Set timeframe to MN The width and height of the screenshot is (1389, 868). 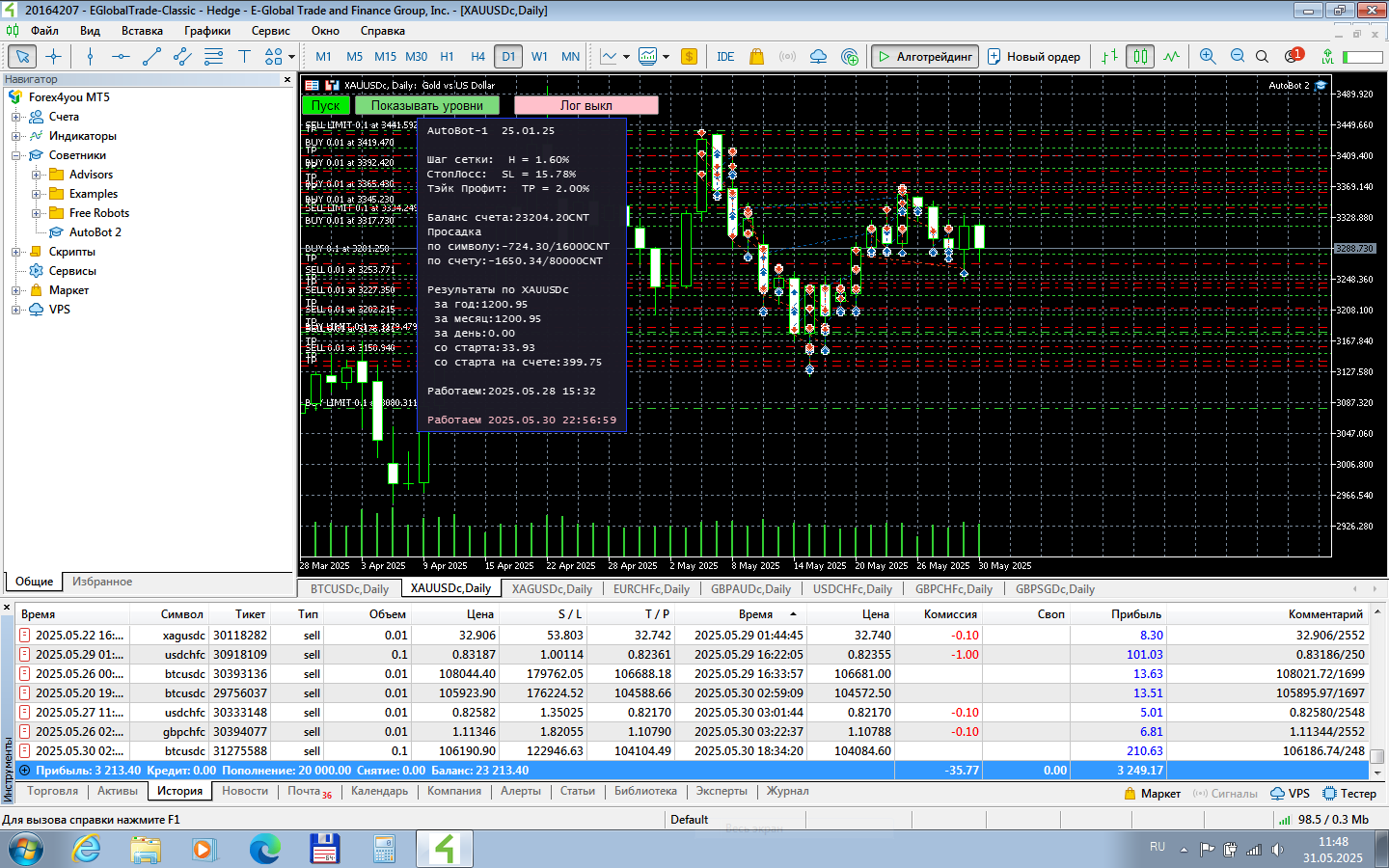[x=570, y=57]
